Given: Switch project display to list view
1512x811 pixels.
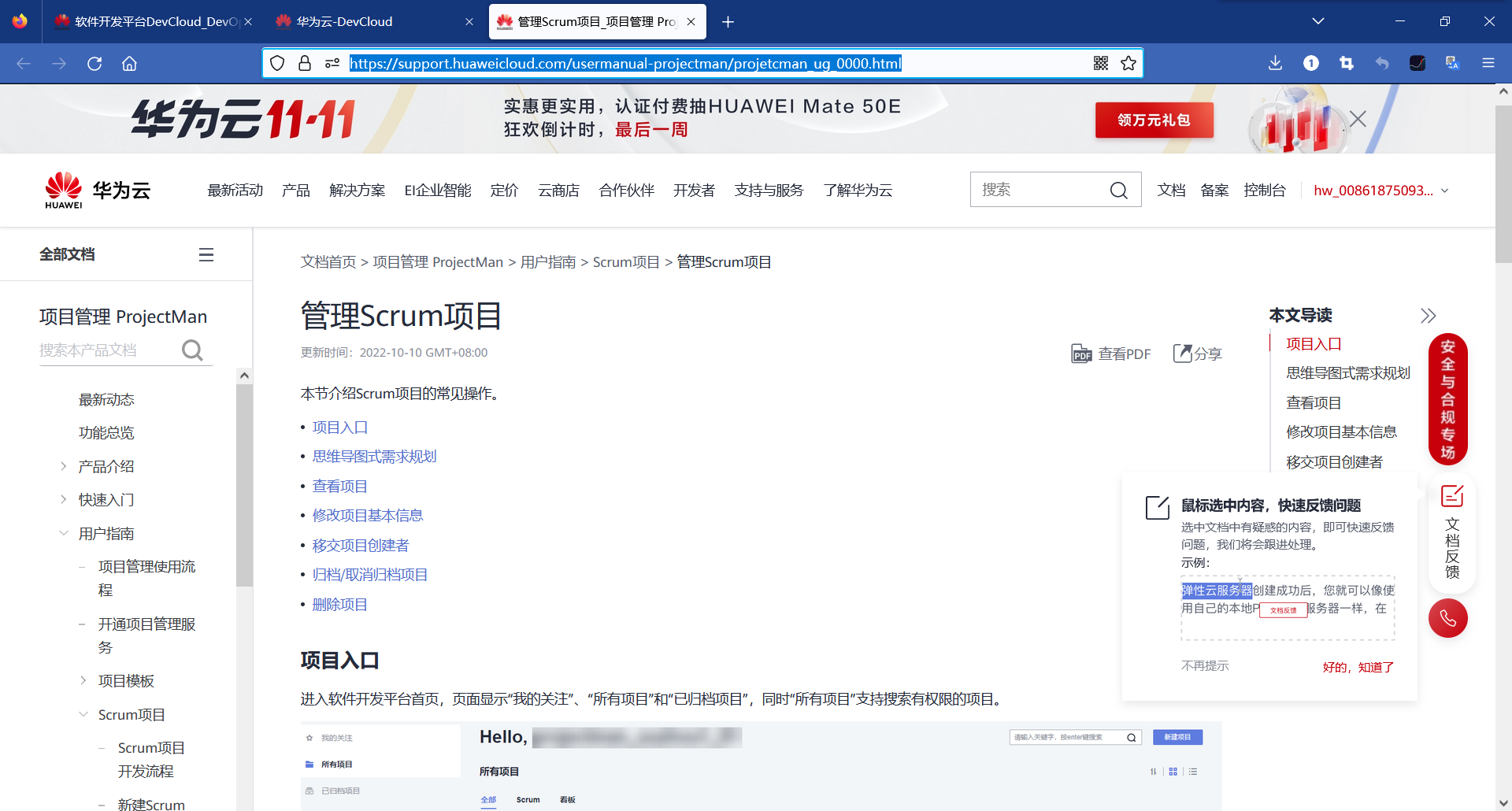Looking at the screenshot, I should click(1193, 772).
